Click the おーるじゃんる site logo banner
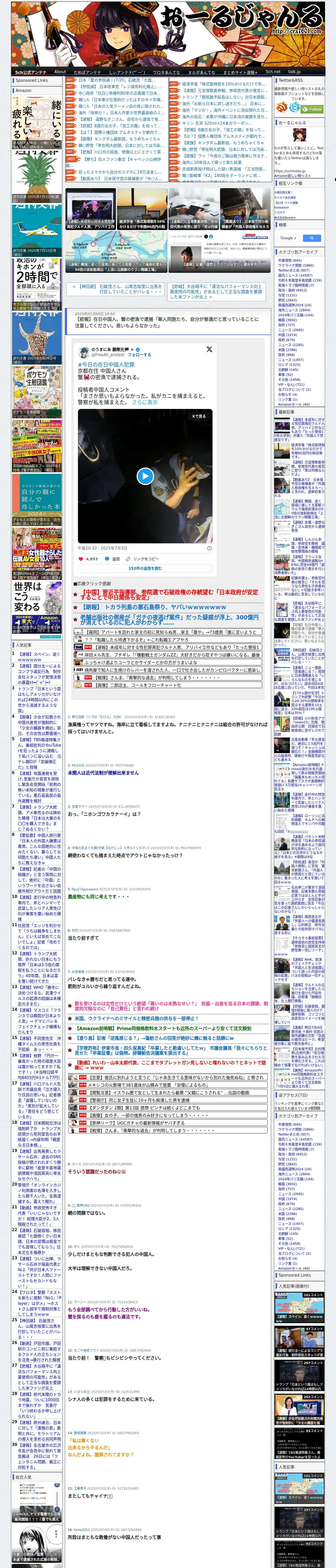The width and height of the screenshot is (336, 1568). (168, 34)
